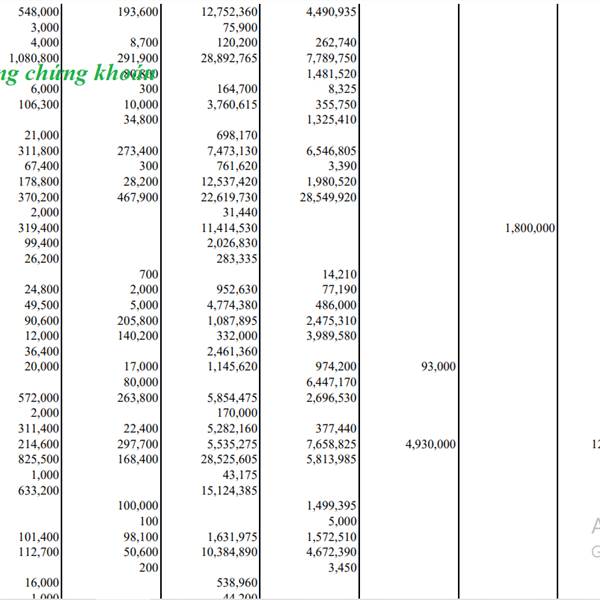Viewport: 600px width, 600px height.
Task: Click the cell showing 15,124,385
Action: pos(229,491)
